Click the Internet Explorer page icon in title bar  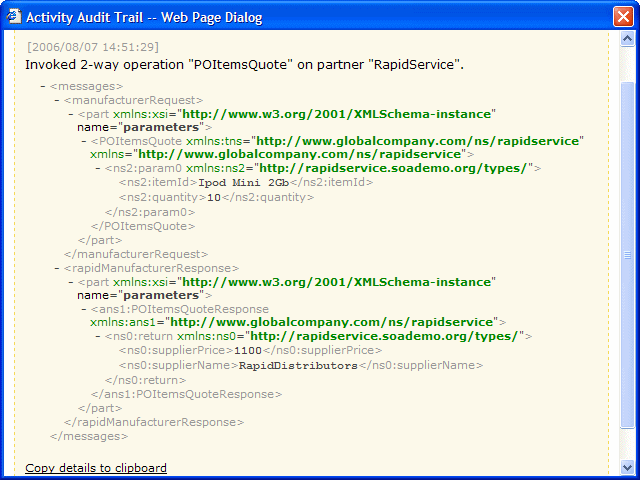coord(13,17)
